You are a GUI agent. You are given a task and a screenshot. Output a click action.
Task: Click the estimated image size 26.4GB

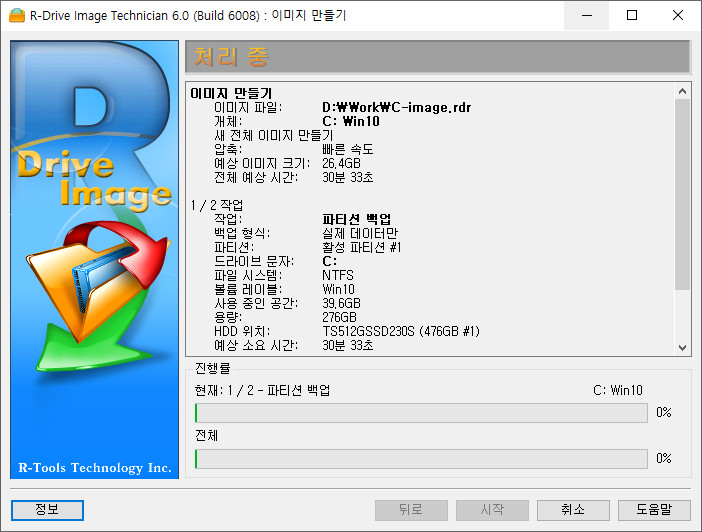click(x=341, y=163)
